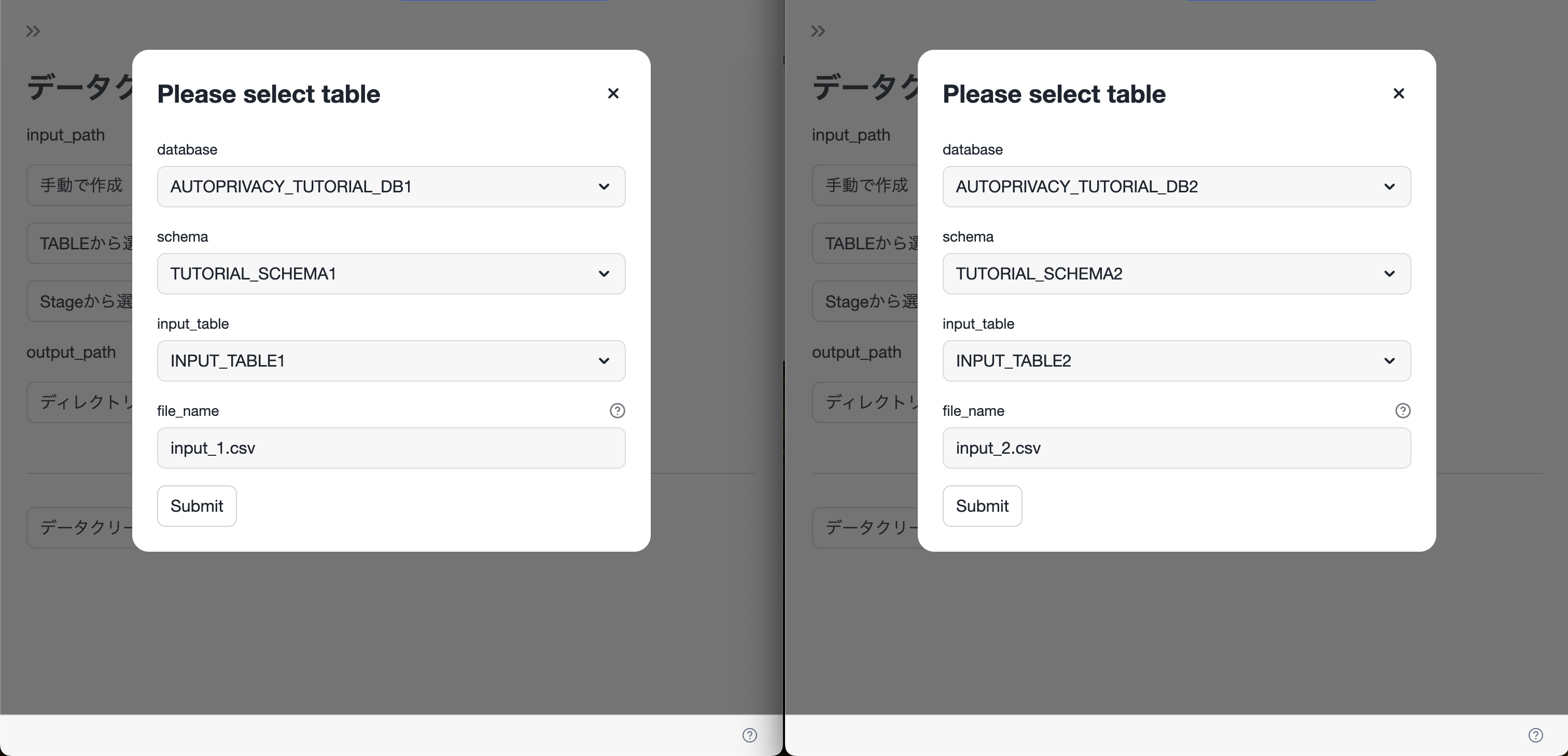The width and height of the screenshot is (1568, 756).
Task: Click help icon in bottom-left pane footer
Action: [749, 735]
